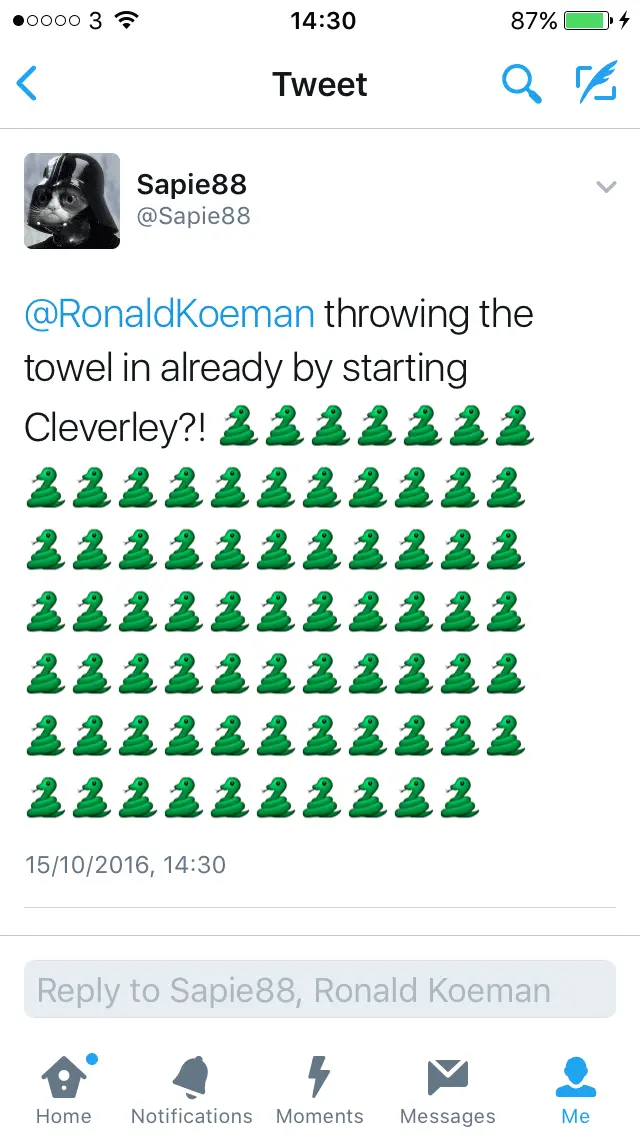The image size is (640, 1136).
Task: Tap the Me profile icon
Action: [x=576, y=1077]
